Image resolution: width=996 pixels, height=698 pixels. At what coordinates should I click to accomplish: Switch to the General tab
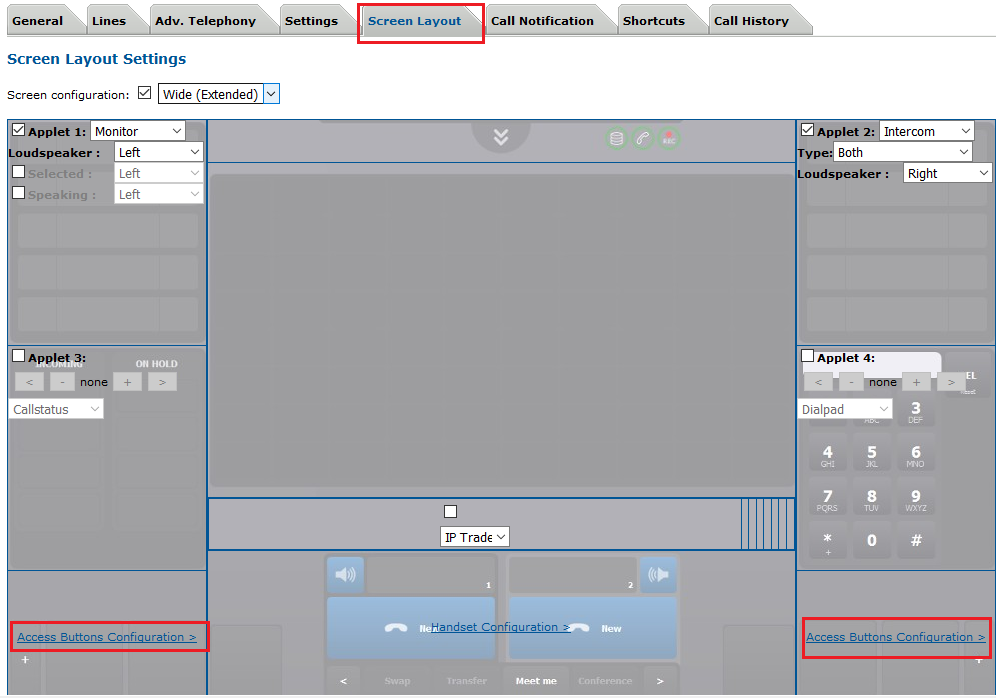click(37, 21)
